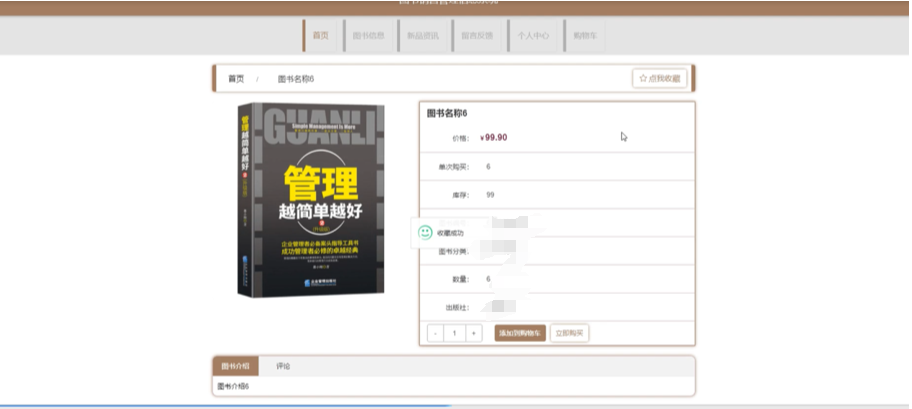Click the 立即购买 button
This screenshot has width=912, height=409.
[x=569, y=333]
